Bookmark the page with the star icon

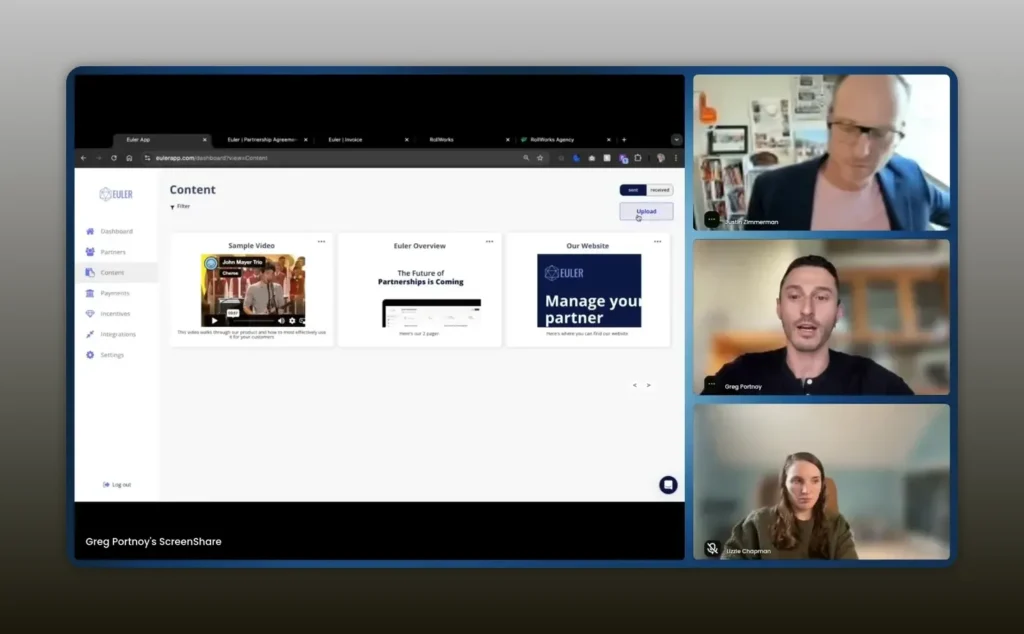[x=540, y=158]
